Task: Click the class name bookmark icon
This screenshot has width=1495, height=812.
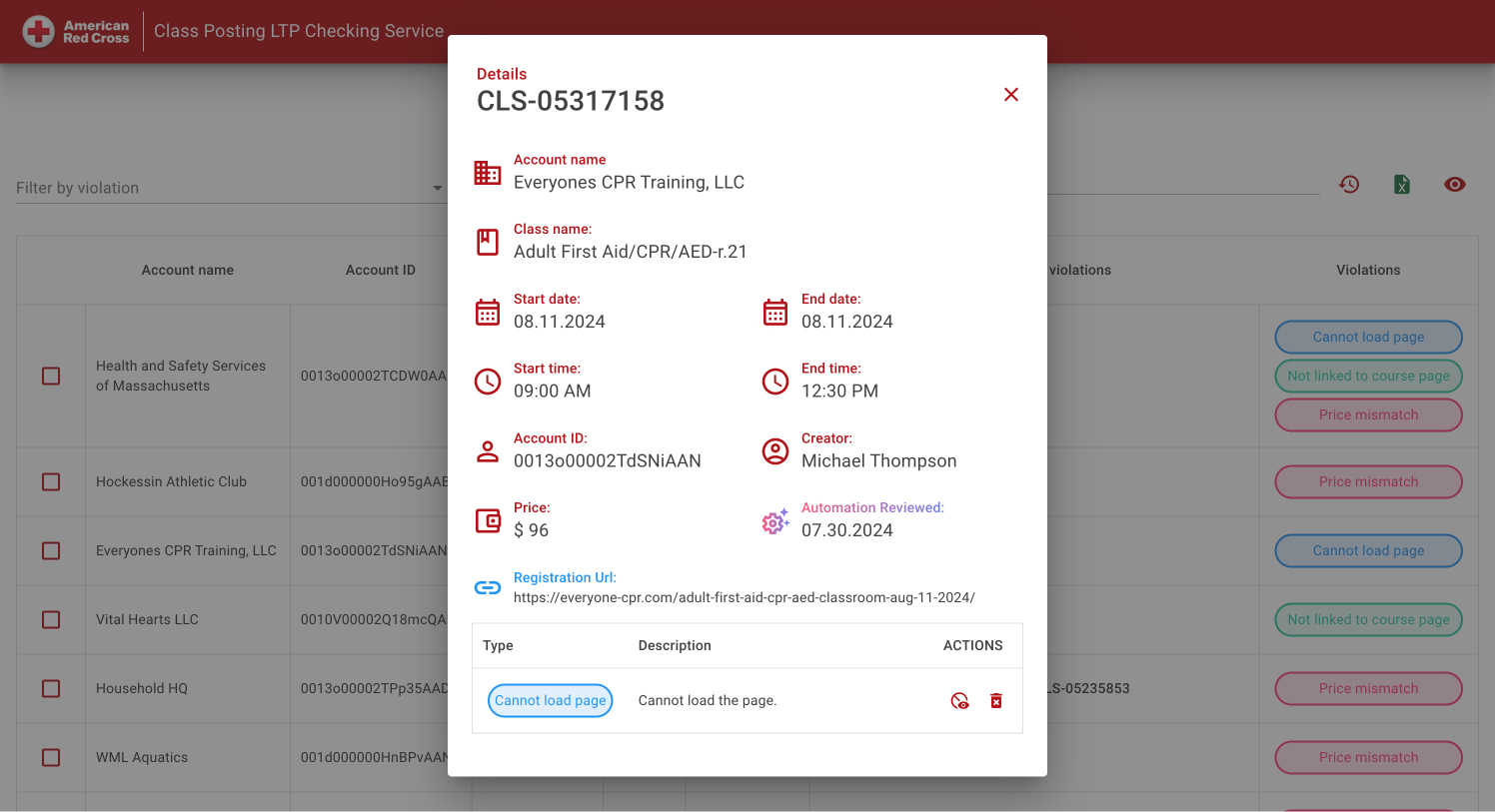Action: (488, 242)
